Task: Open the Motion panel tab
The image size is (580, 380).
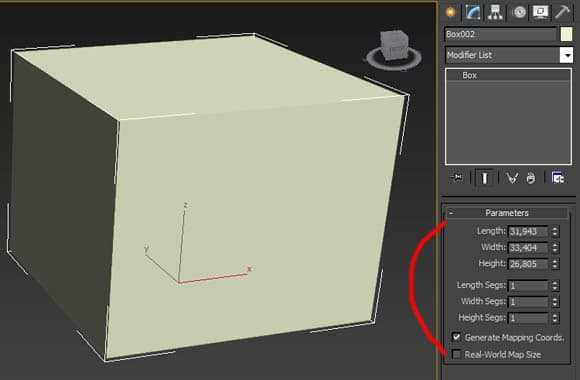Action: click(519, 12)
